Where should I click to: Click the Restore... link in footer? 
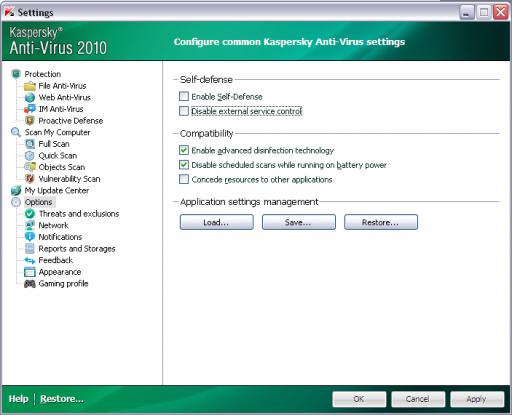click(62, 399)
